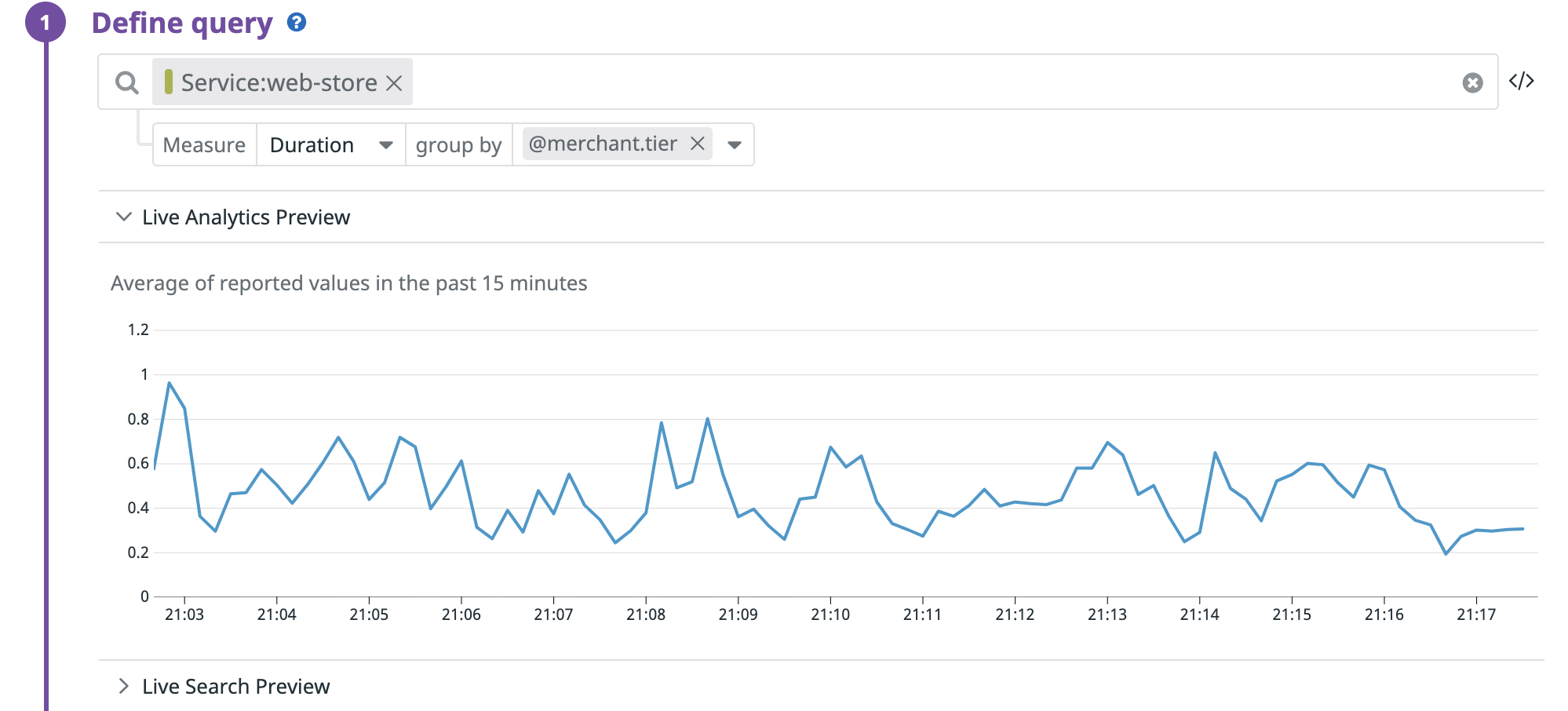This screenshot has height=711, width=1568.
Task: Switch to code editor view icon
Action: [x=1521, y=81]
